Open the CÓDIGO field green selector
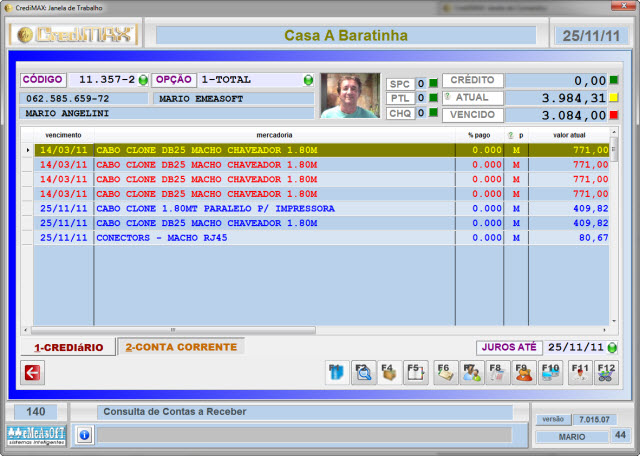The image size is (640, 456). click(143, 80)
